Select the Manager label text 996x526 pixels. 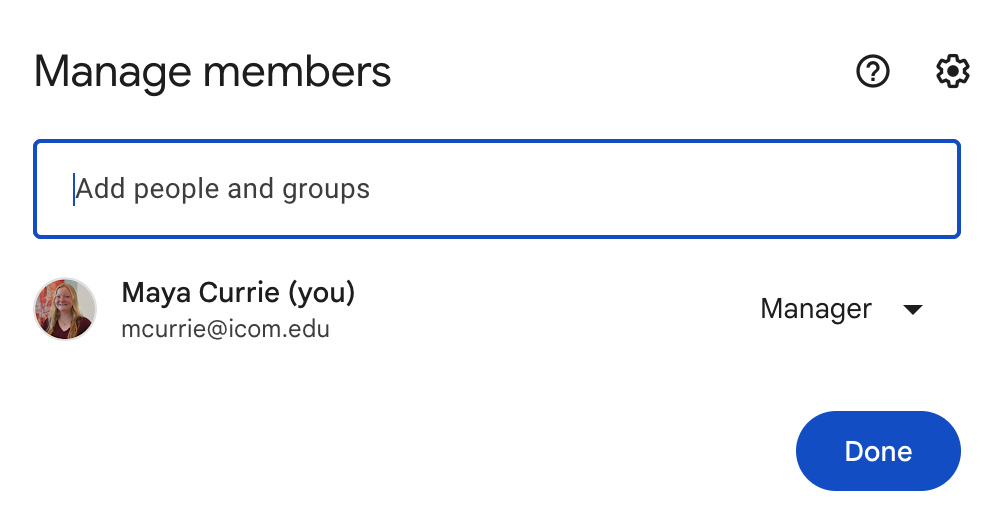816,309
